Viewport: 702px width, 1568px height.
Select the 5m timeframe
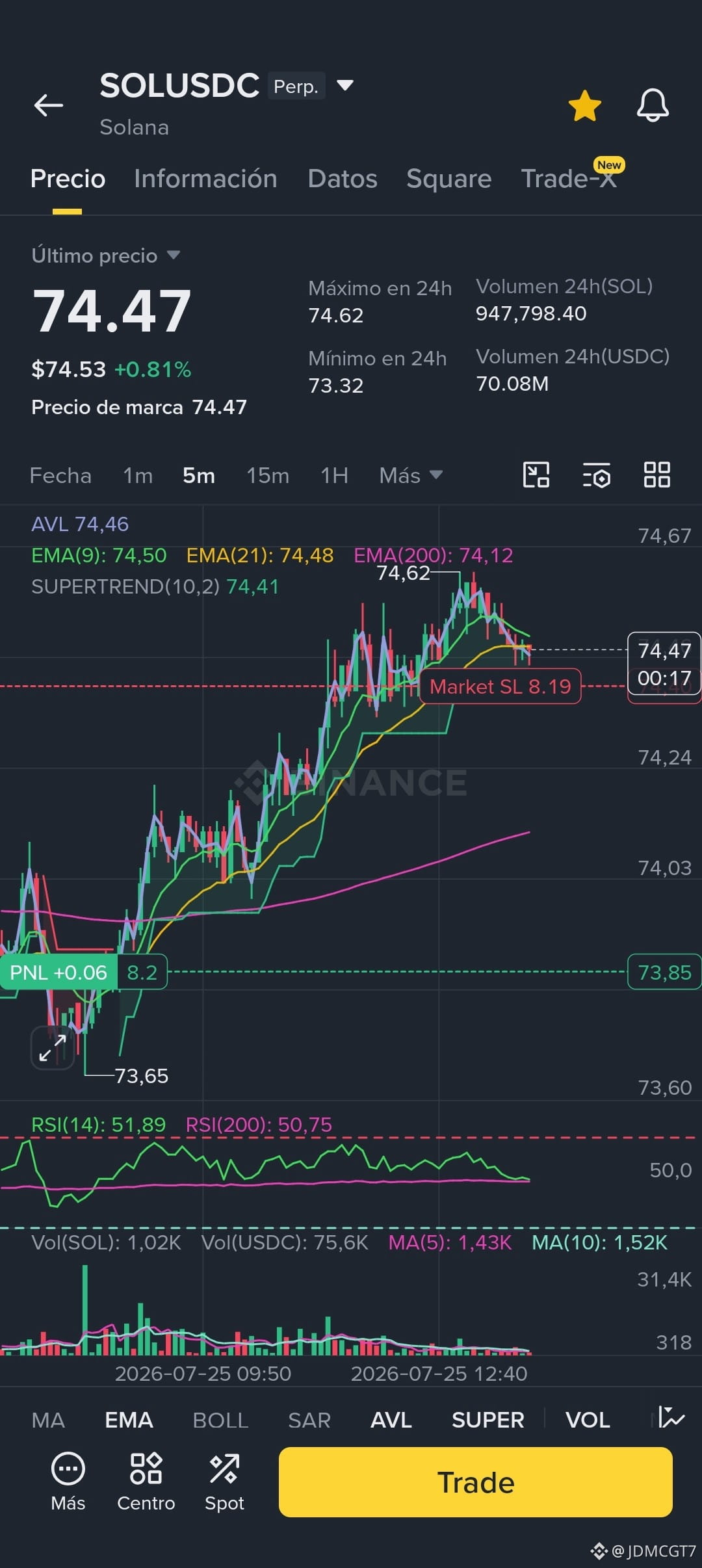pos(199,475)
